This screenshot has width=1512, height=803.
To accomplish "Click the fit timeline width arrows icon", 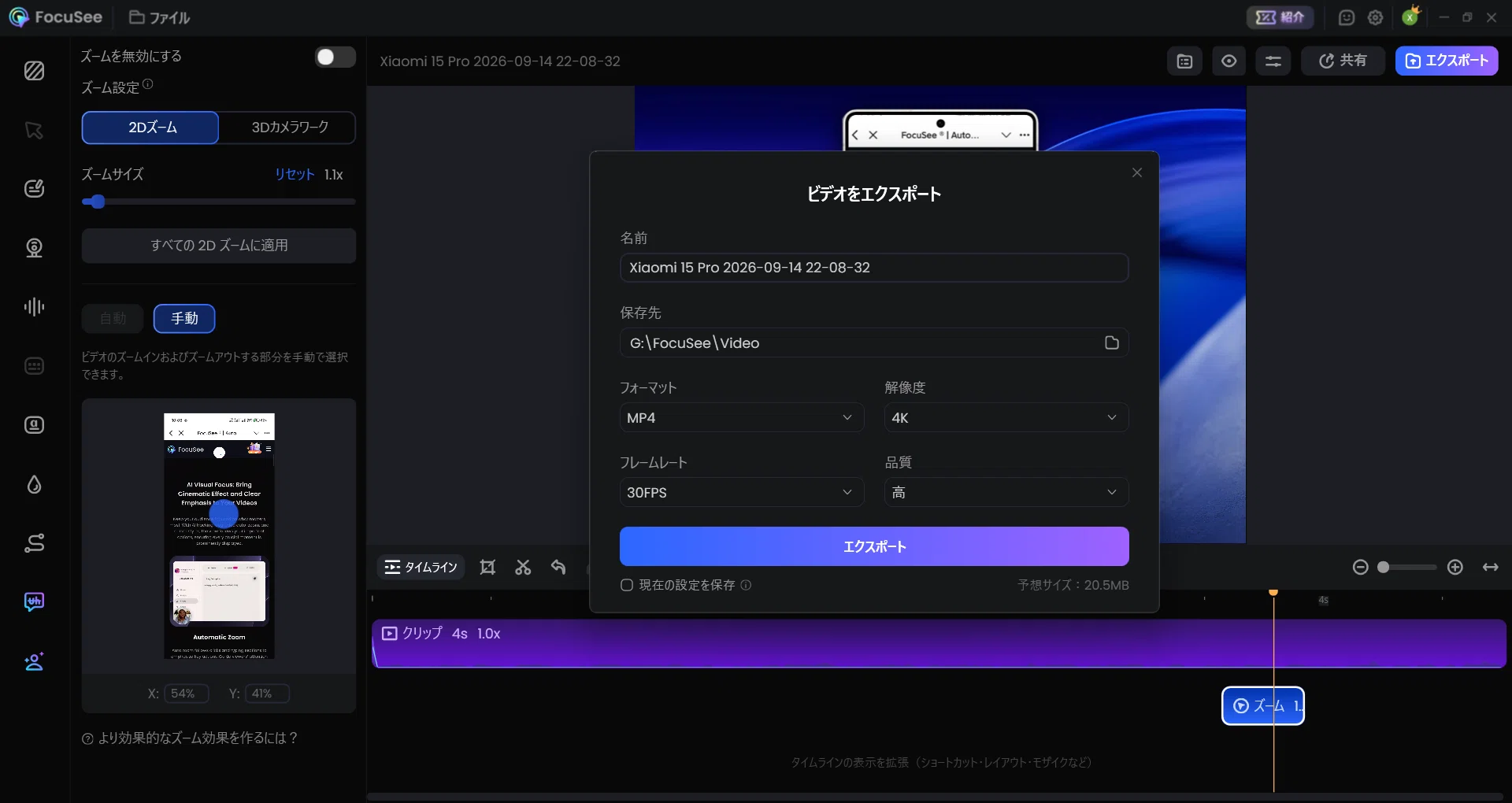I will [x=1491, y=567].
